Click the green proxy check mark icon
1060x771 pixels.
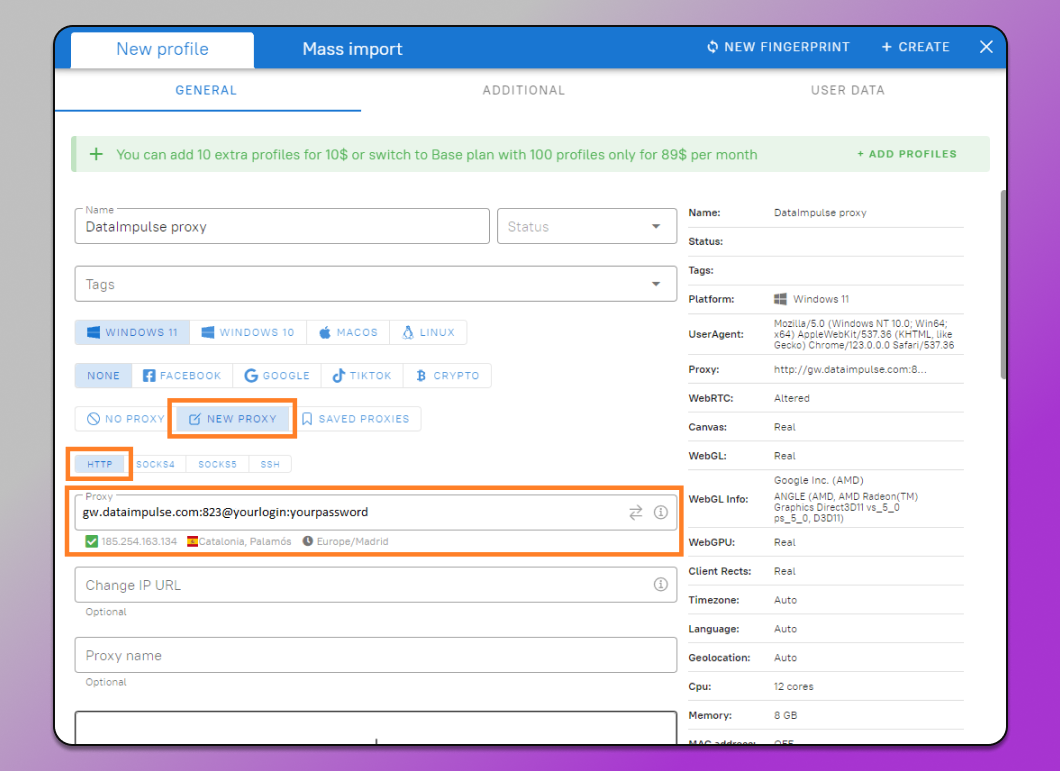[91, 541]
